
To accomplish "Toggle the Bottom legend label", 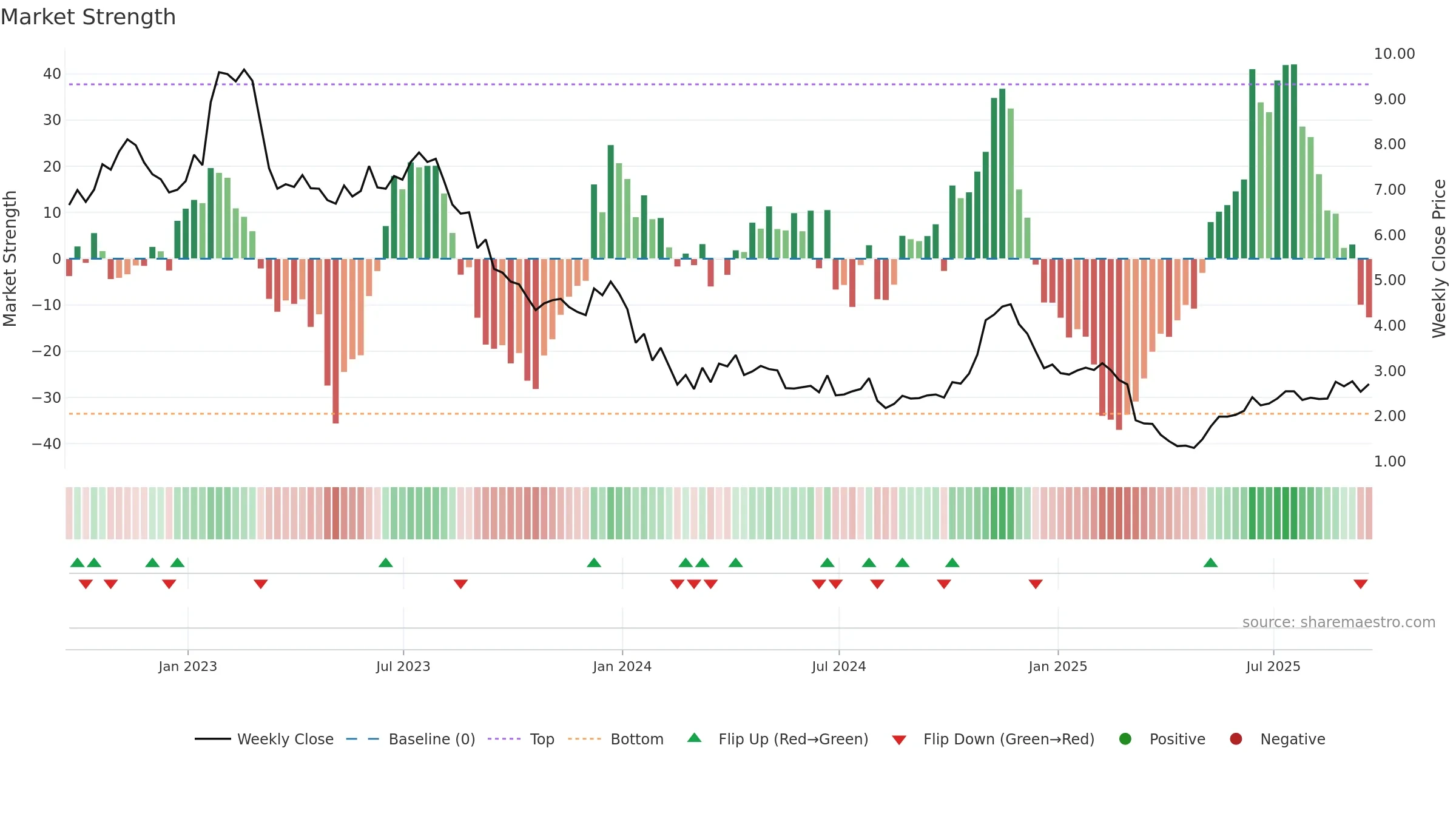I will click(637, 739).
